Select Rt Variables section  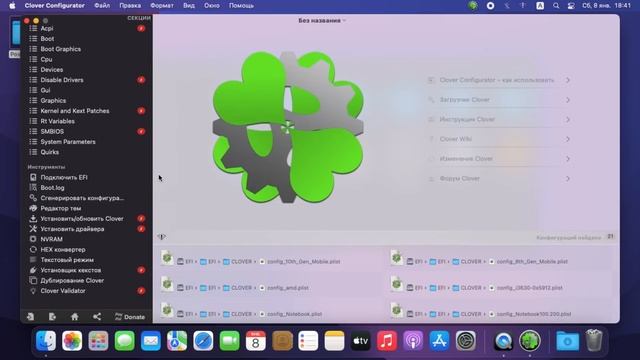57,121
